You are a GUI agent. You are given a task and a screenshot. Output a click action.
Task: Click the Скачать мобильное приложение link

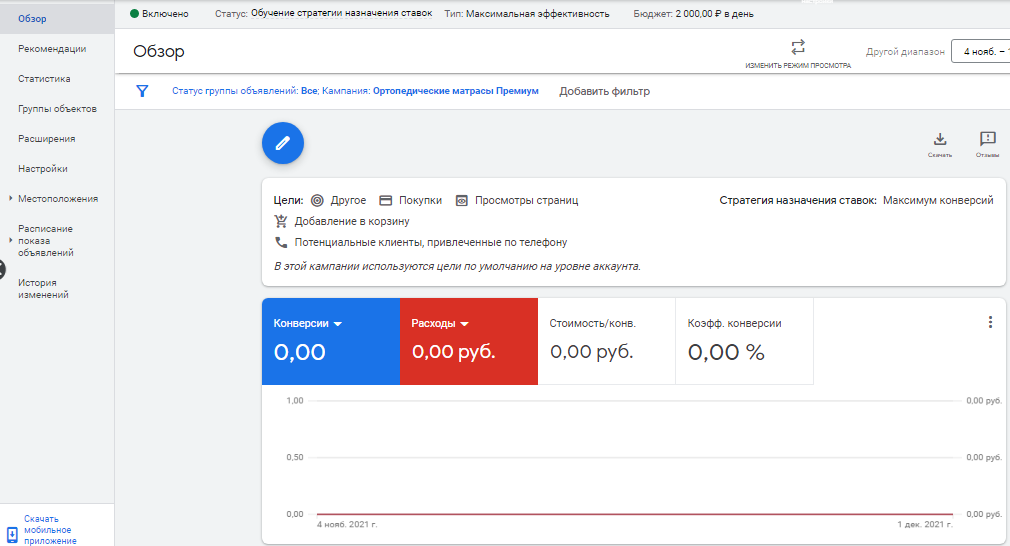point(50,530)
